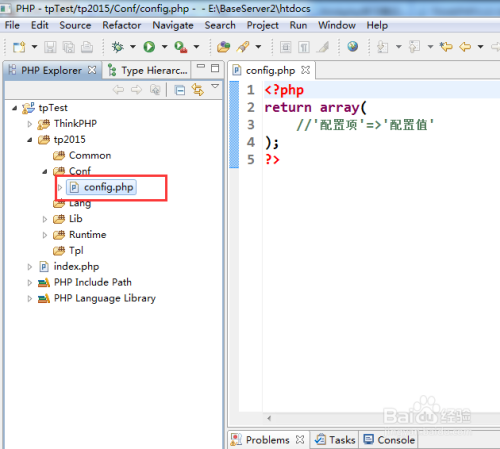
Task: Open the Run button dropdown arrow
Action: (x=164, y=47)
